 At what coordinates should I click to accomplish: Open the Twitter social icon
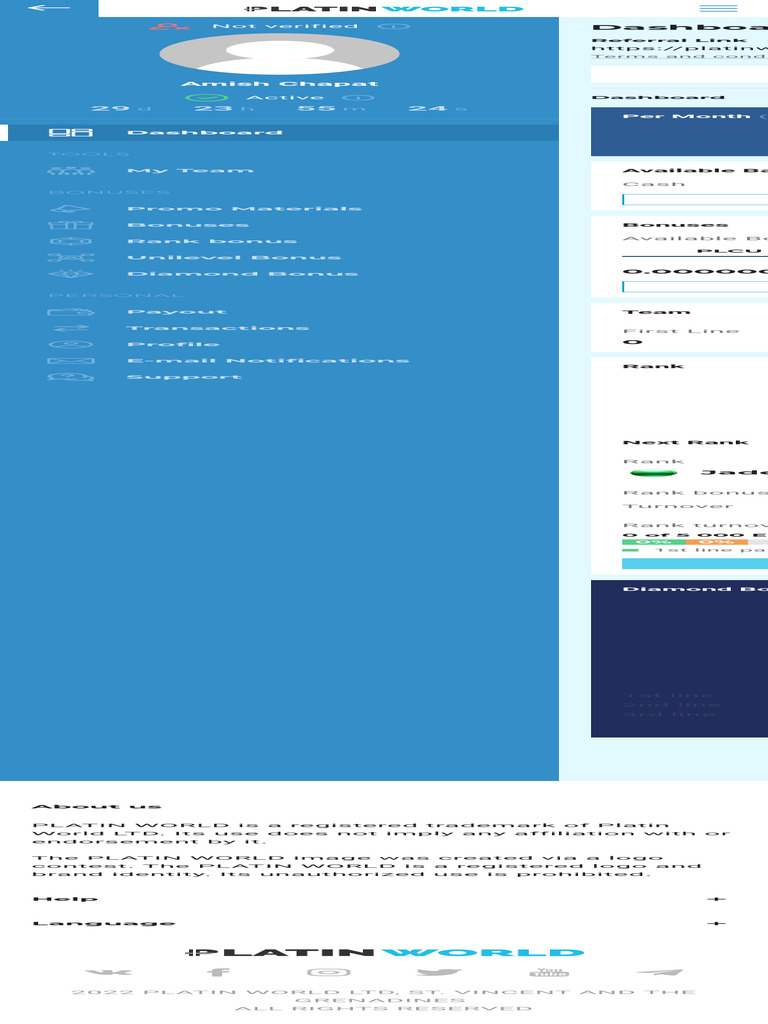pos(439,972)
